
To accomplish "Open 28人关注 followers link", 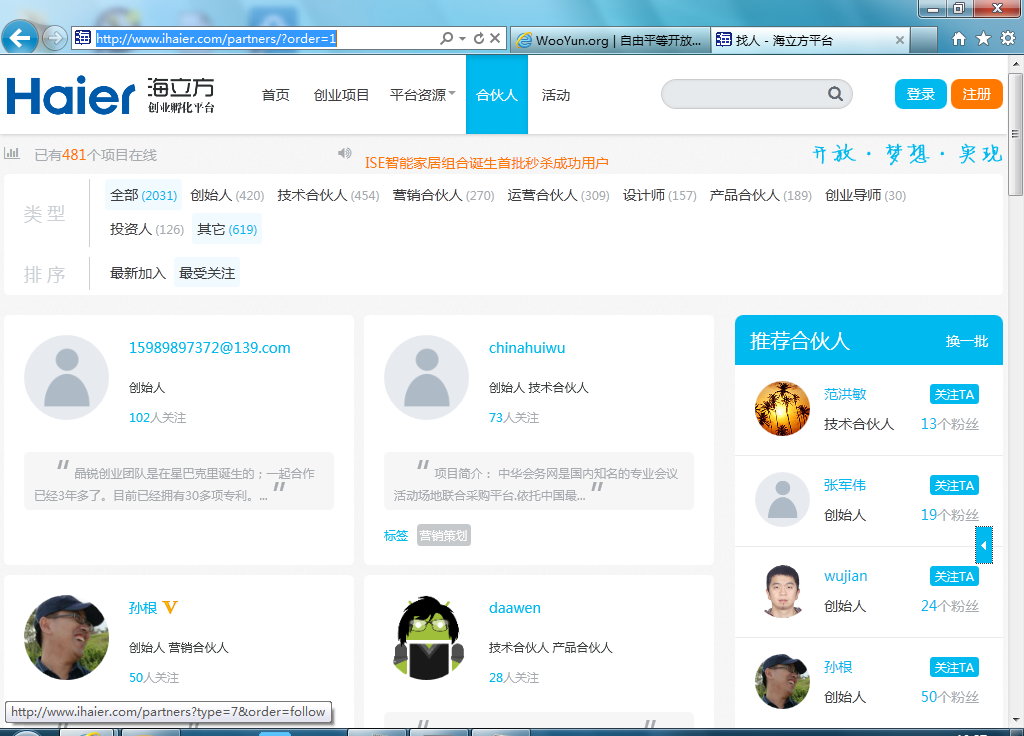I will pyautogui.click(x=514, y=677).
